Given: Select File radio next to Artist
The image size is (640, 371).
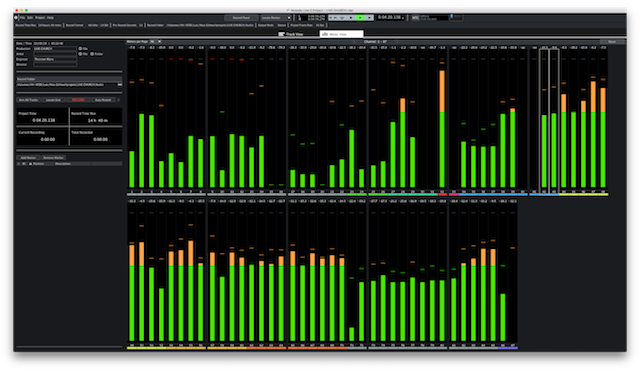Looking at the screenshot, I should 80,54.
